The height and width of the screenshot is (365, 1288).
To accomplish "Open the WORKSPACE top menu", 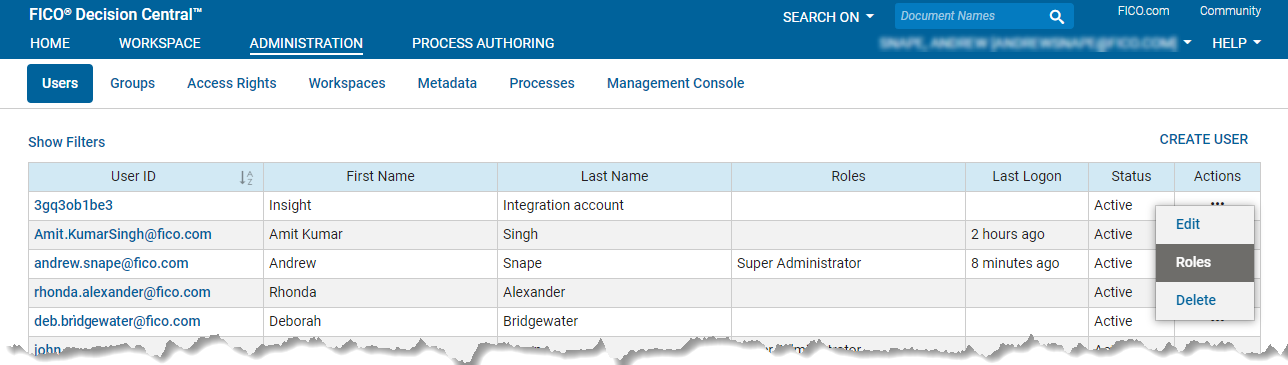I will click(x=160, y=43).
